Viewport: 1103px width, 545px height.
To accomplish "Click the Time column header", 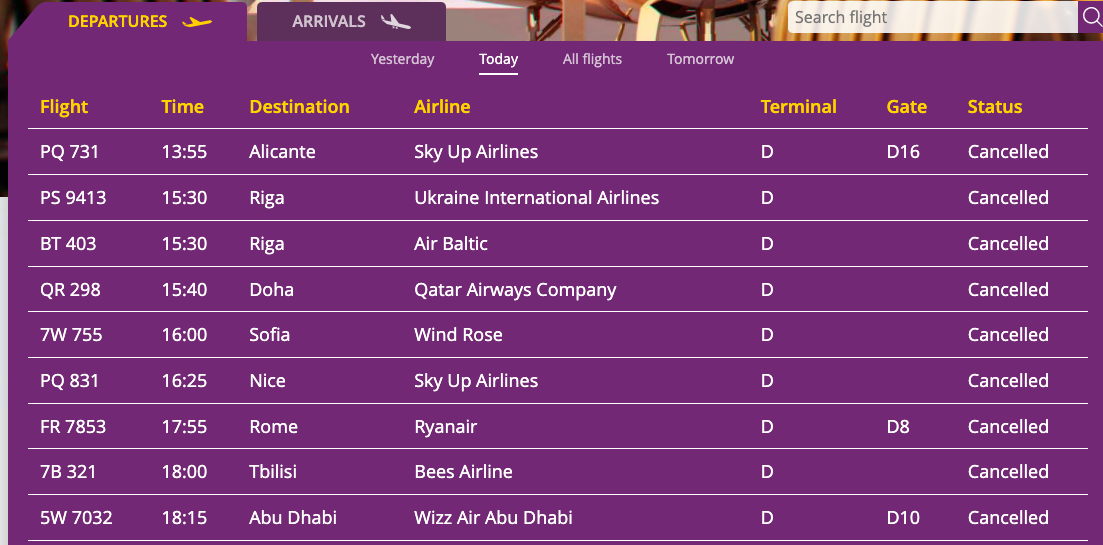I will tap(182, 107).
